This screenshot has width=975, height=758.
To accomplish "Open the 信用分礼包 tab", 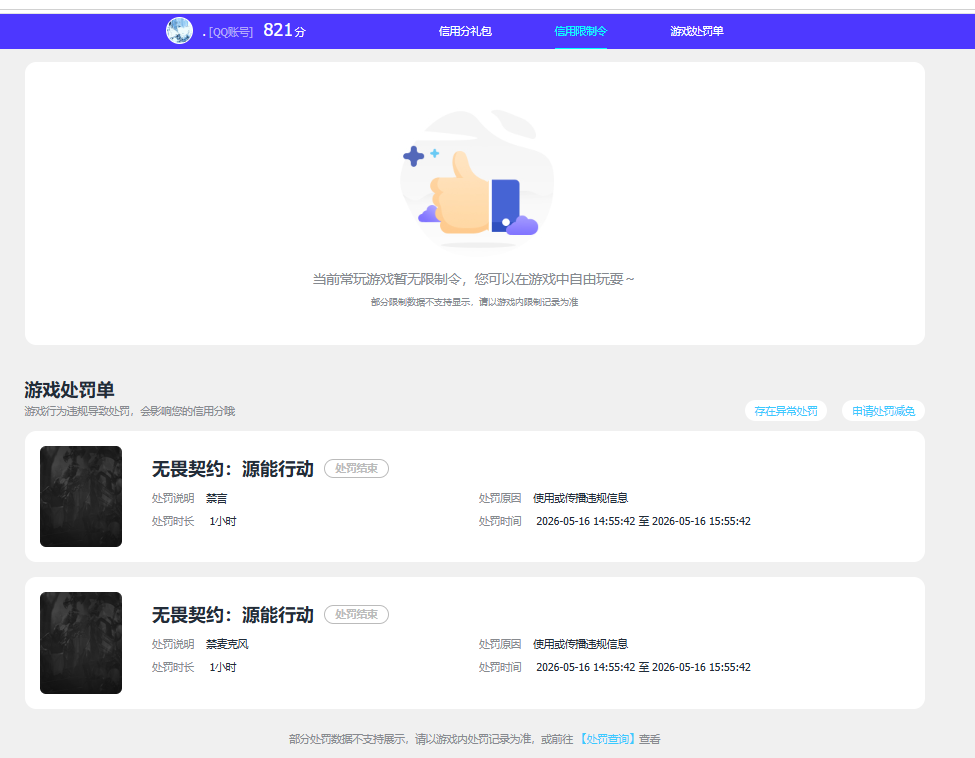I will click(465, 31).
